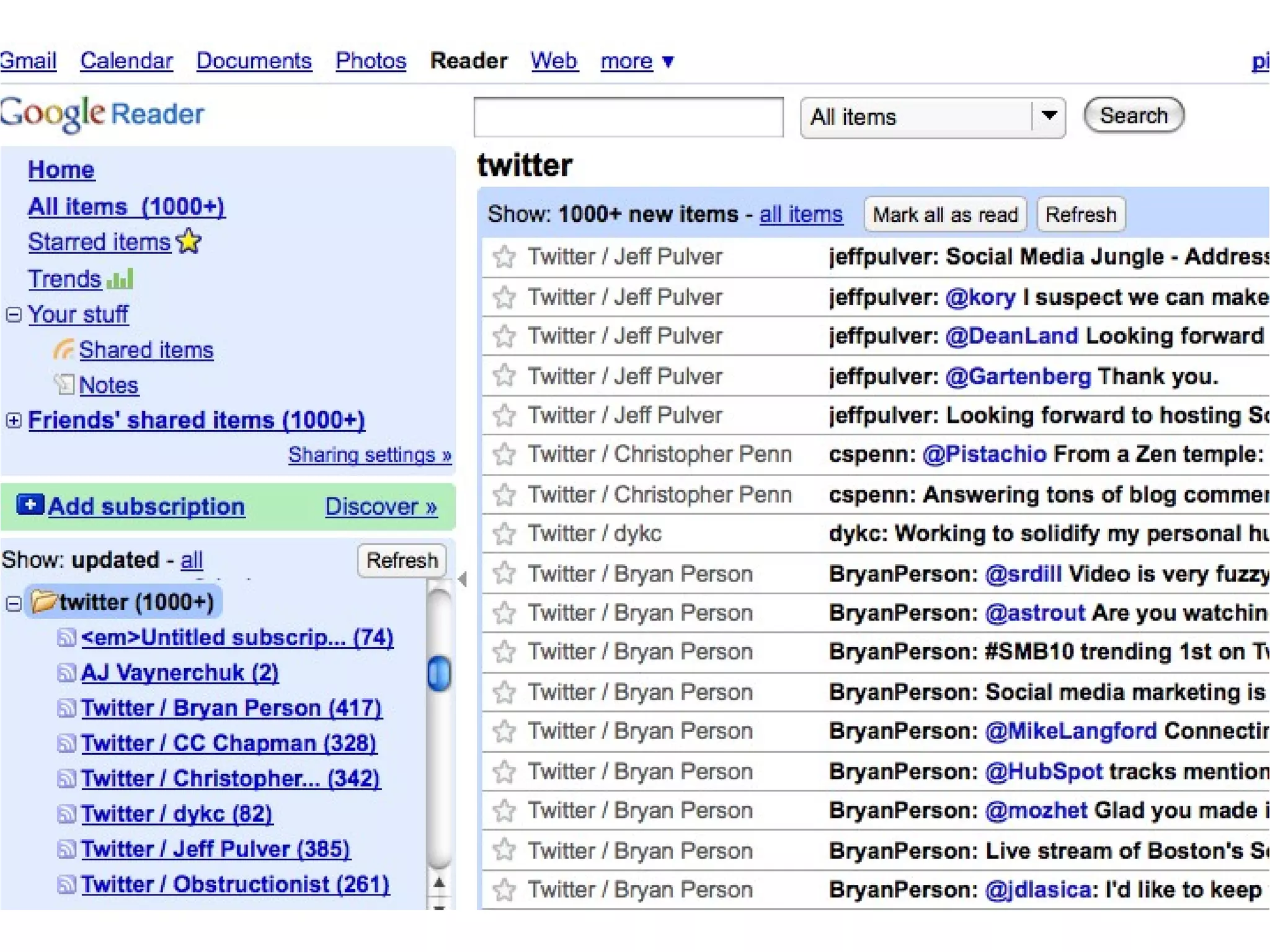The width and height of the screenshot is (1270, 952).
Task: Open Sharing settings link
Action: (x=370, y=455)
